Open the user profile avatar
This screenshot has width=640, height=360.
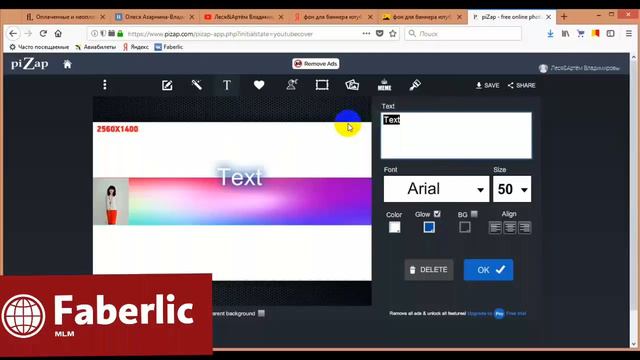[x=543, y=68]
